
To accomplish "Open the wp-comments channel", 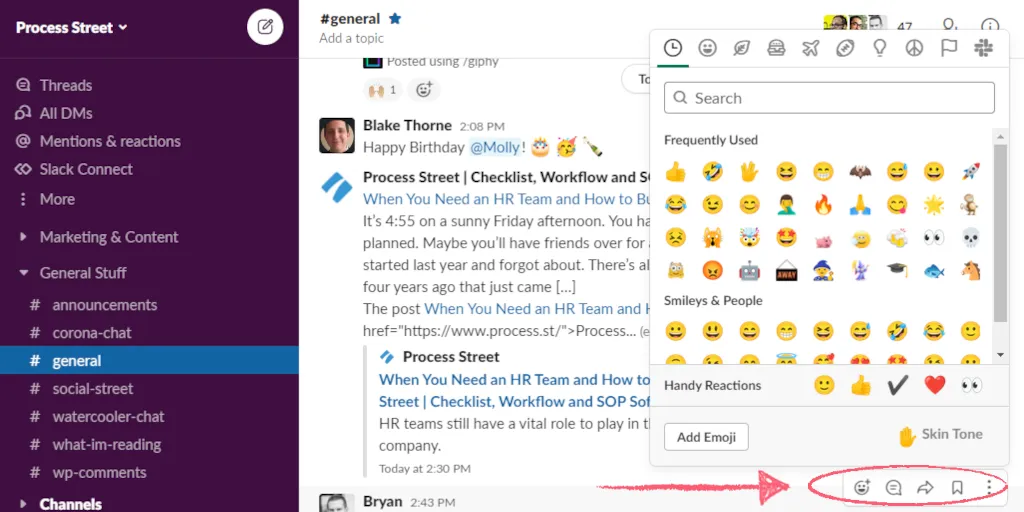I will tap(99, 473).
